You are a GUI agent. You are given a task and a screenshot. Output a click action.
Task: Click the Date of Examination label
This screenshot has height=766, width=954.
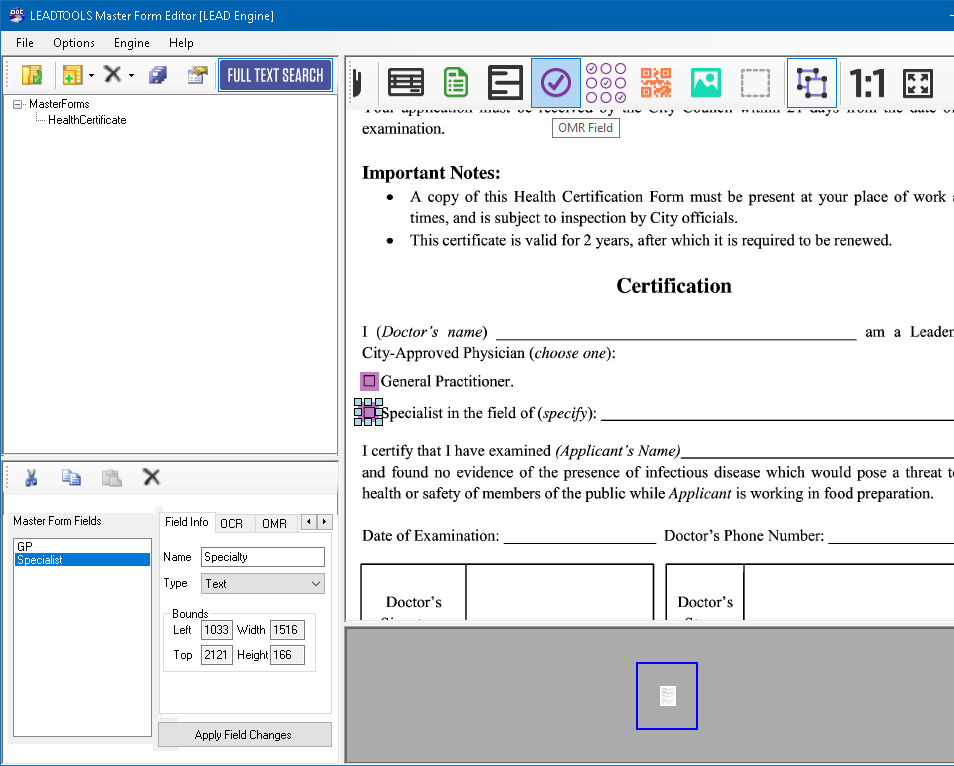tap(431, 535)
